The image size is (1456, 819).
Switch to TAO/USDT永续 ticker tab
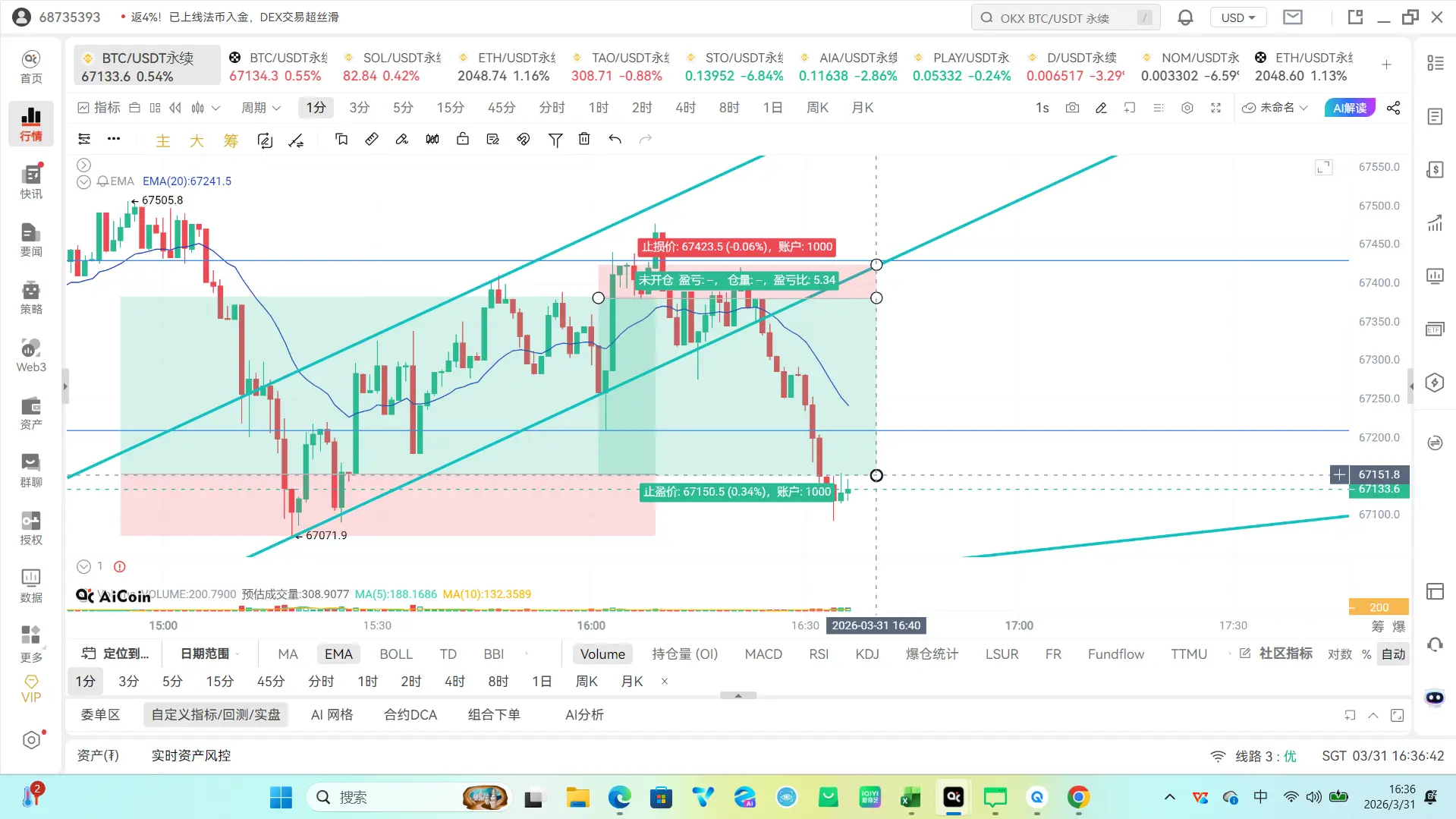click(x=620, y=67)
